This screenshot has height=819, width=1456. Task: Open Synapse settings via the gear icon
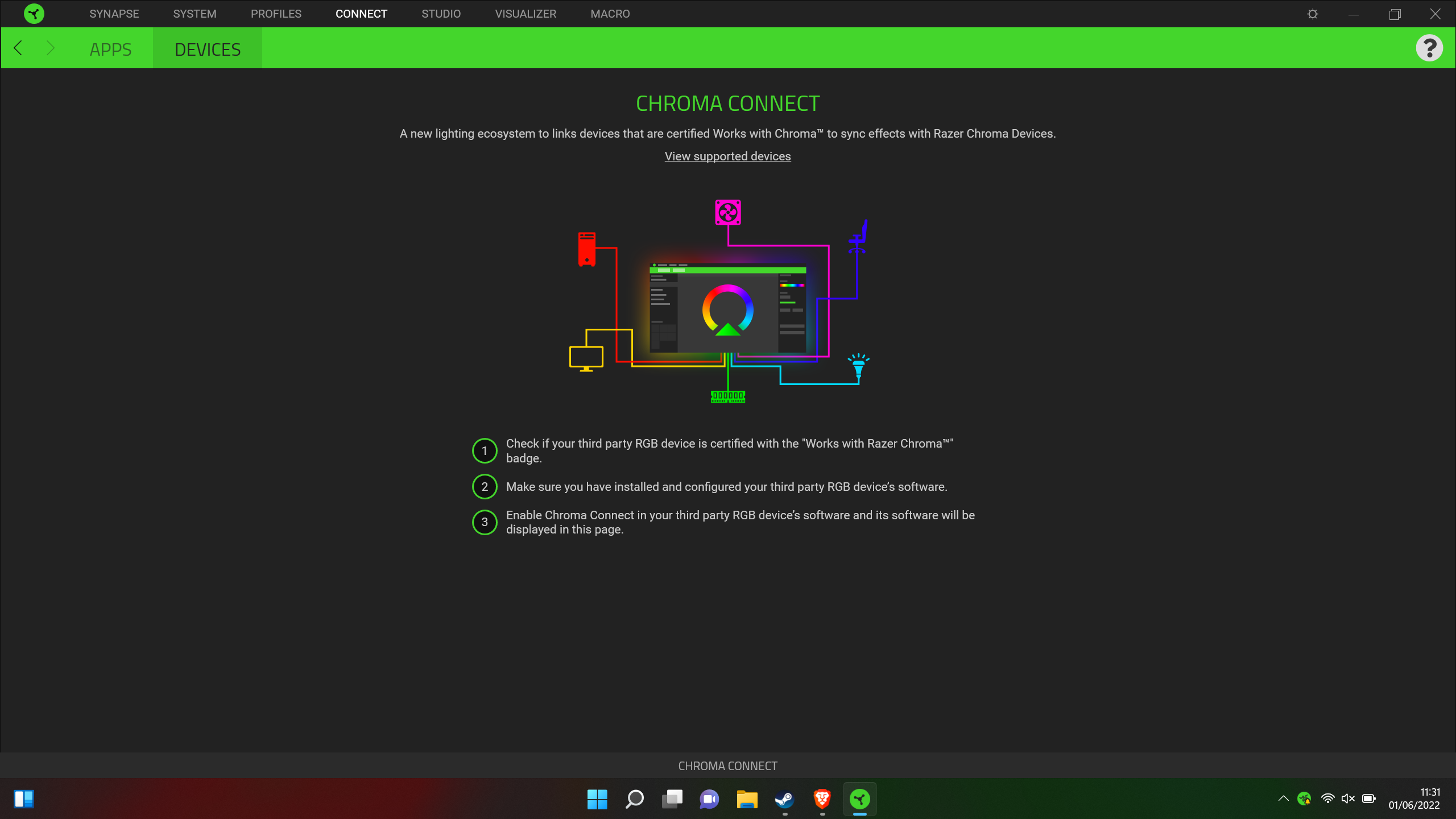pyautogui.click(x=1313, y=13)
